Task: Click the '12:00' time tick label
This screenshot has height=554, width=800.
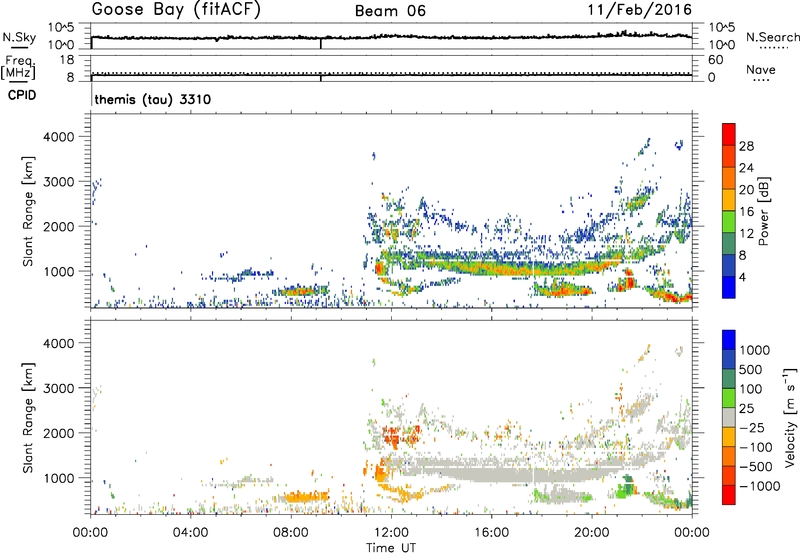Action: [x=391, y=533]
